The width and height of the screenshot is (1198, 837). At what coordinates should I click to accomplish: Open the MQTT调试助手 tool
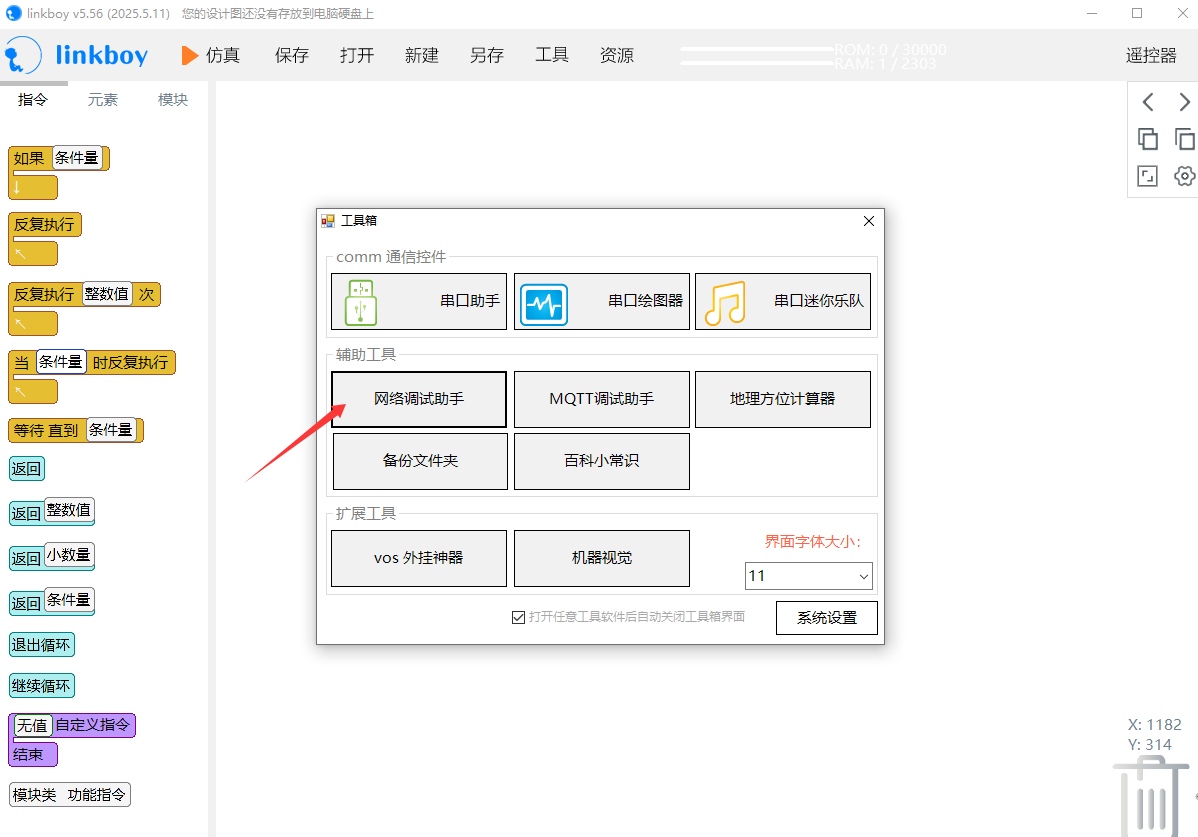[601, 399]
